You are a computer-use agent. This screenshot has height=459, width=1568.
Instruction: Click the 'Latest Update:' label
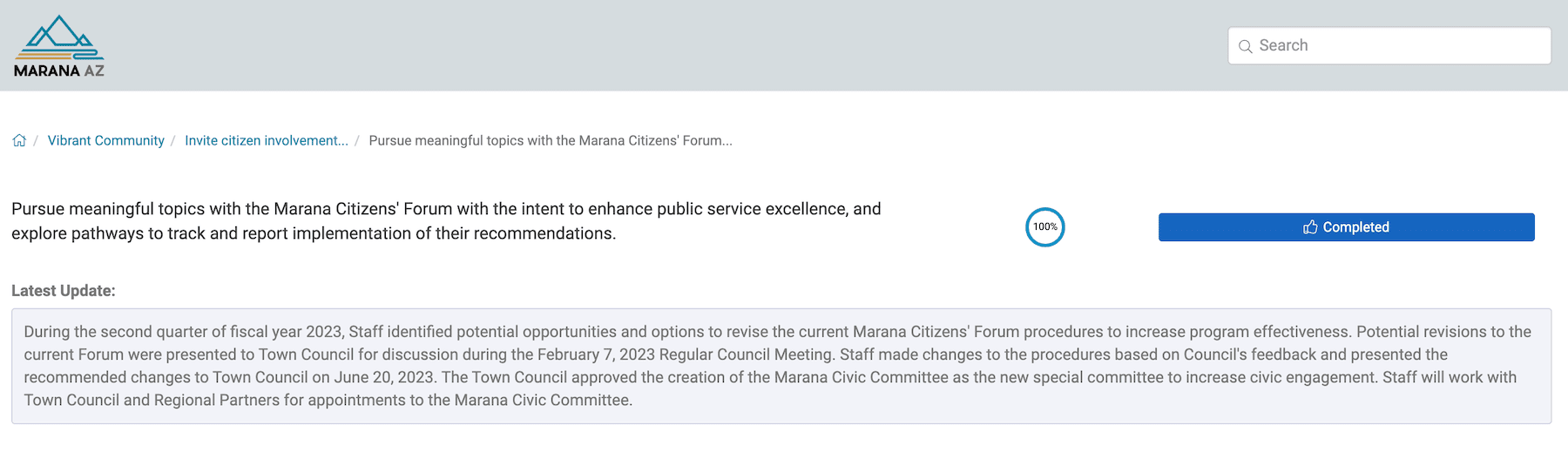63,291
